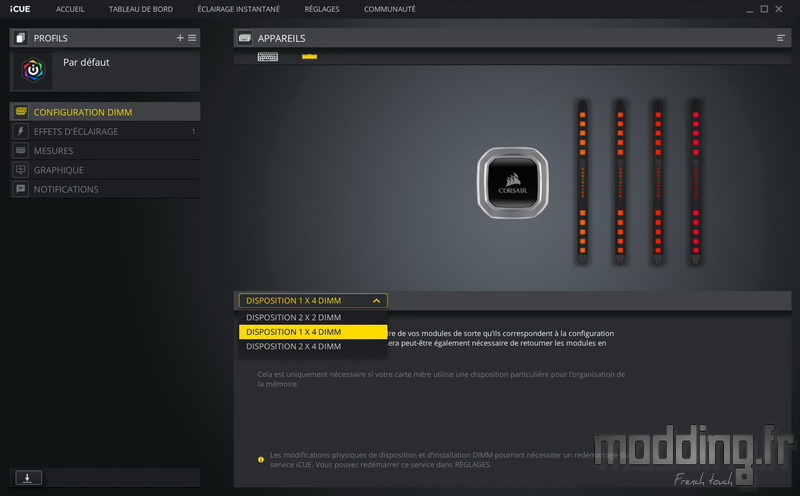Select the last red DIMM module on the right
Image resolution: width=800 pixels, height=496 pixels.
pyautogui.click(x=695, y=182)
